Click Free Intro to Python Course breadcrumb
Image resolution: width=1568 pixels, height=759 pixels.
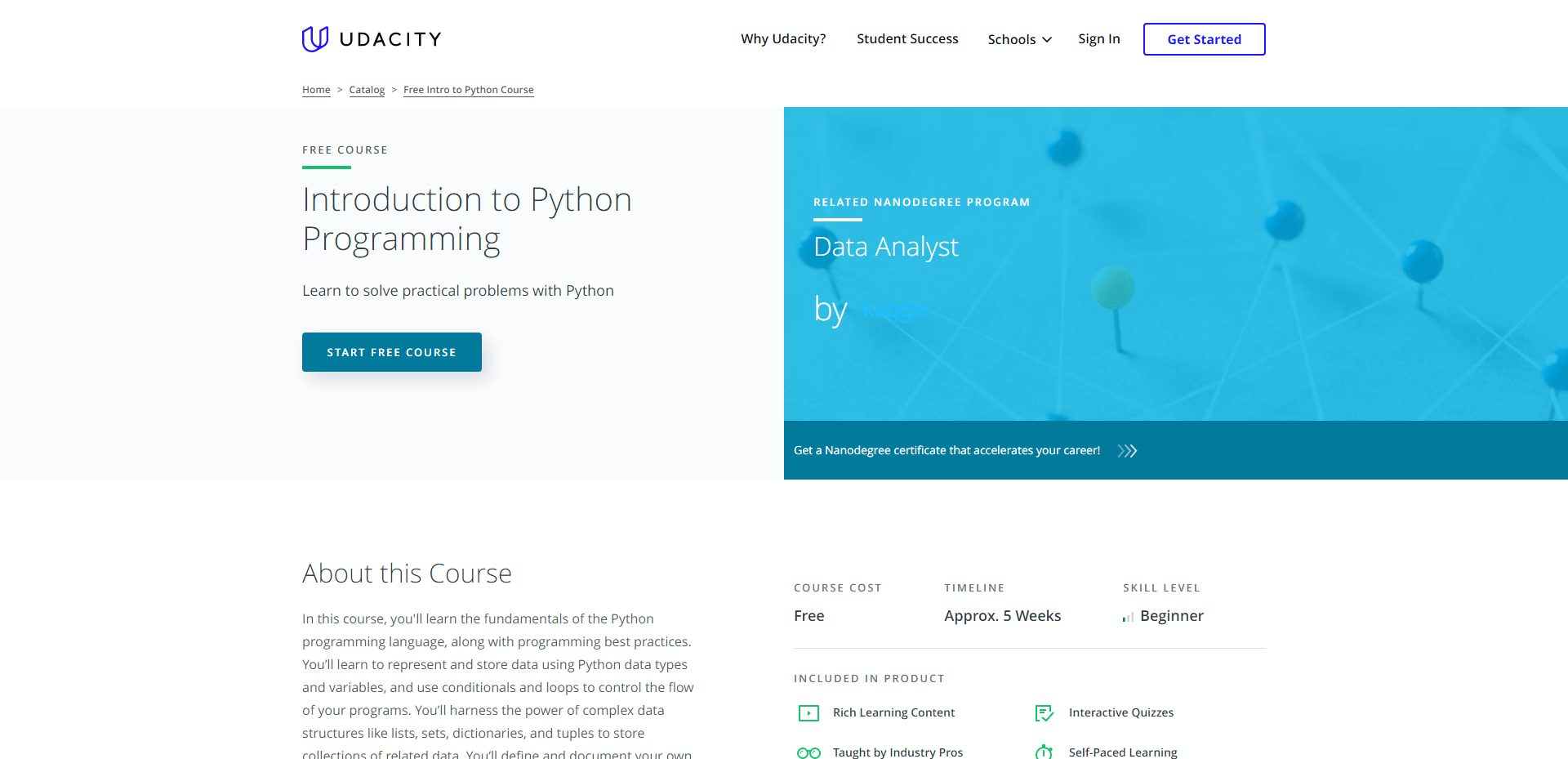[468, 90]
